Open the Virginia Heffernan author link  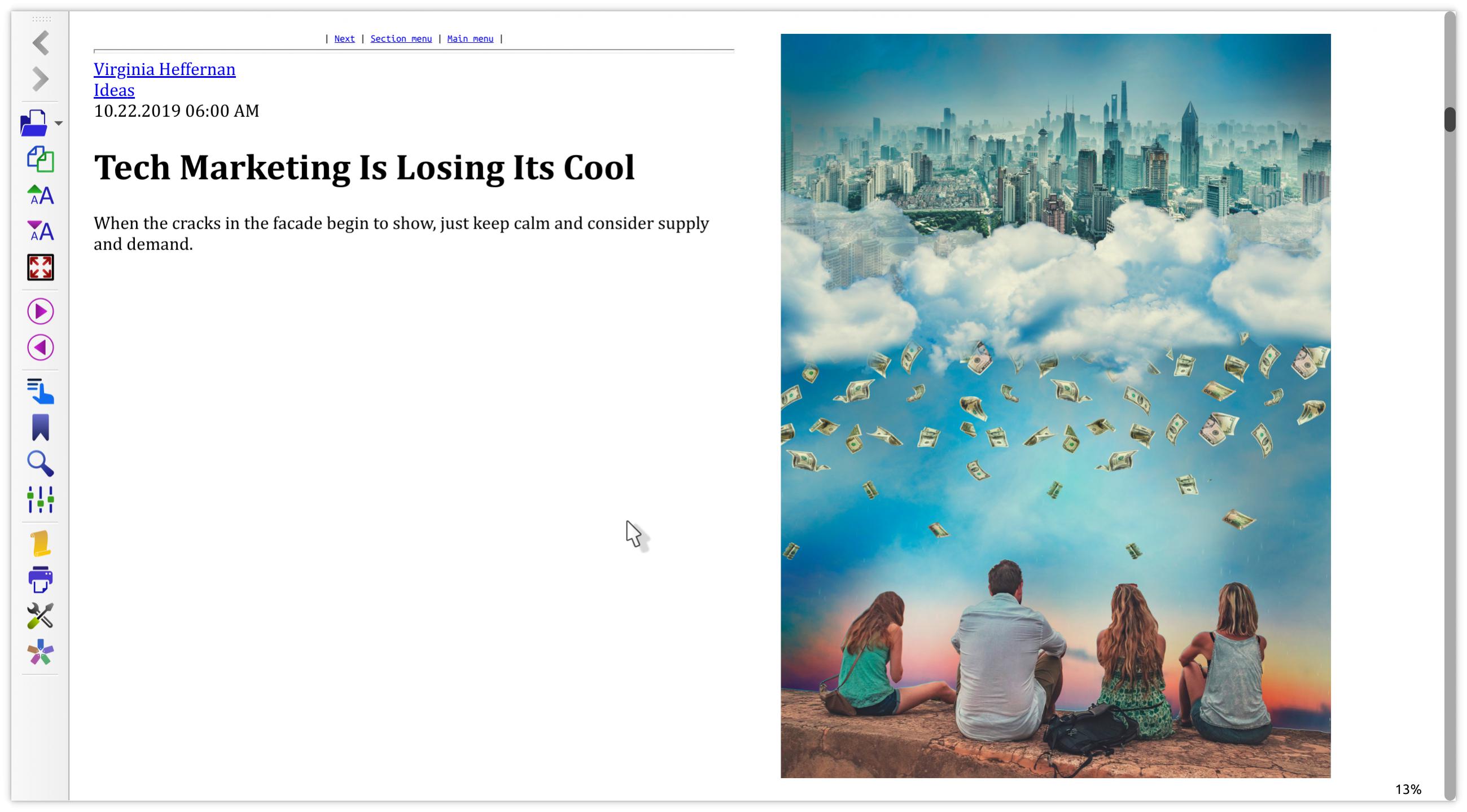[165, 69]
